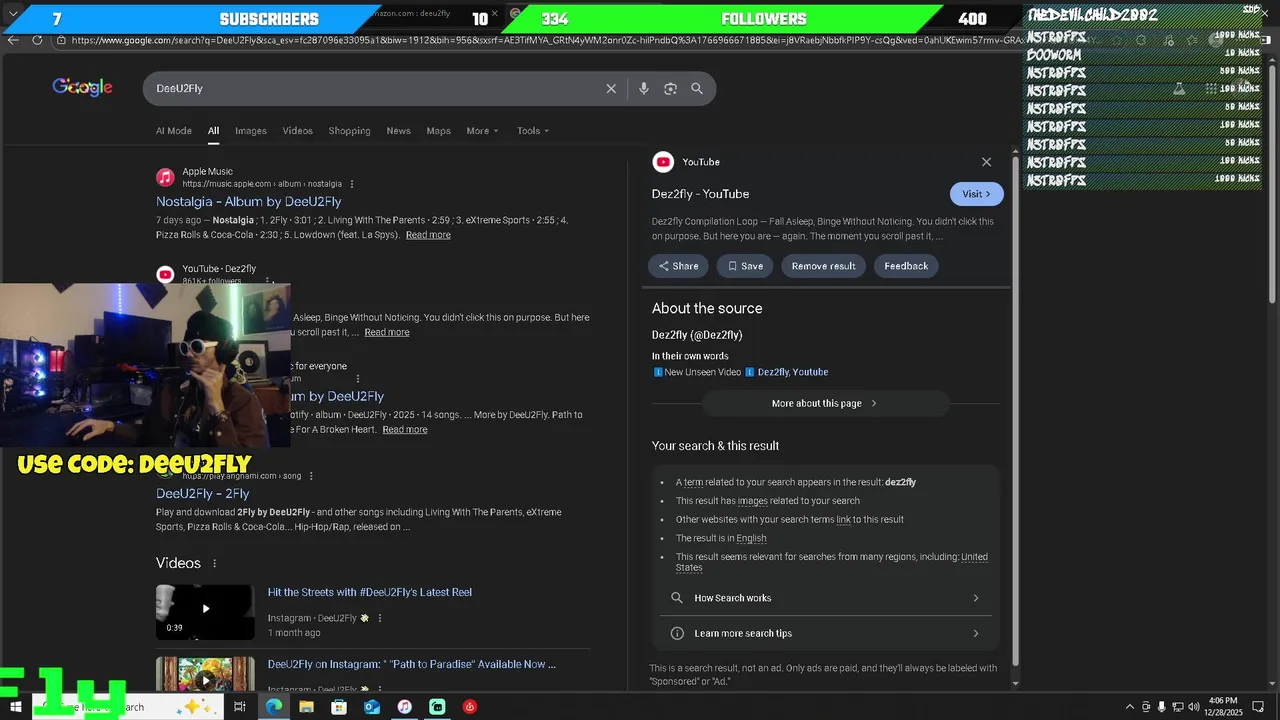The height and width of the screenshot is (720, 1280).
Task: Open options for the Anghami result
Action: pyautogui.click(x=311, y=476)
